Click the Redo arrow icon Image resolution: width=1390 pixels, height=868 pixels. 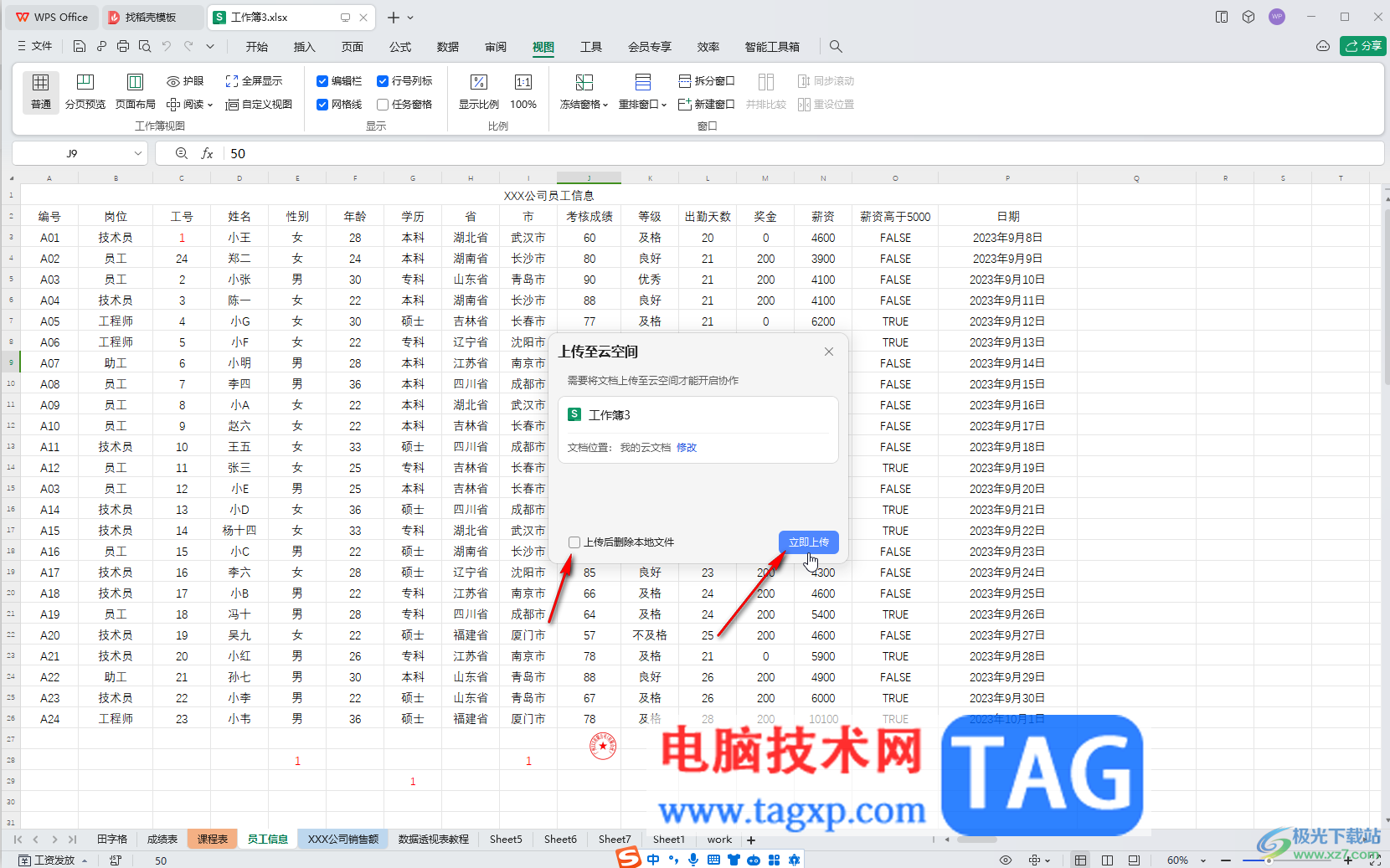tap(188, 47)
